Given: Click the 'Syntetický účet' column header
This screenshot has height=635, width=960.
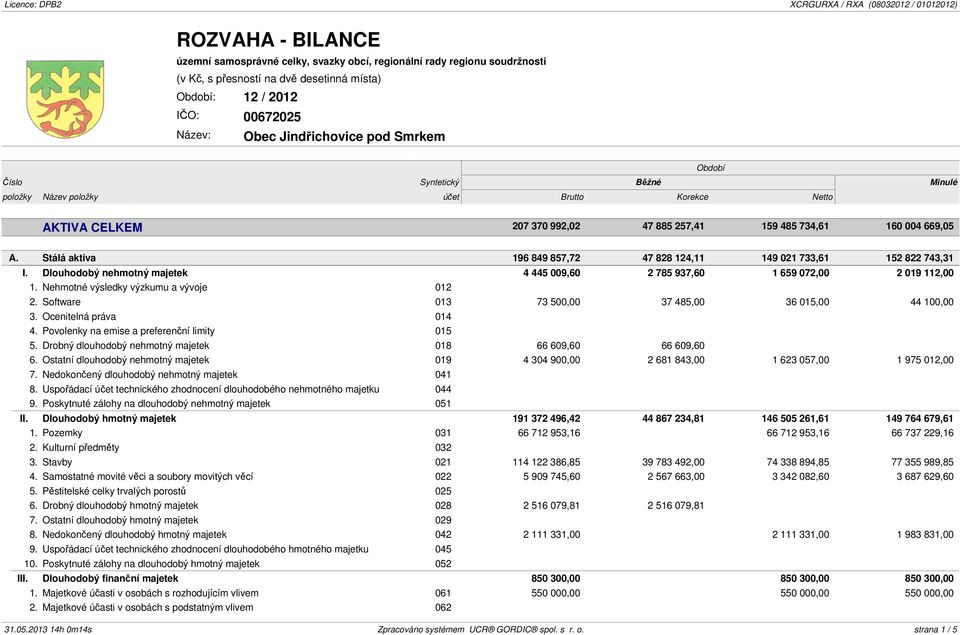Looking at the screenshot, I should 440,190.
